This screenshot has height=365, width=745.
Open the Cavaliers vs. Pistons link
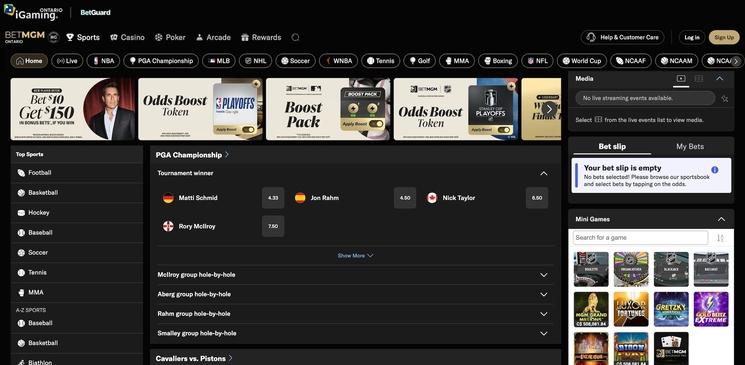194,358
